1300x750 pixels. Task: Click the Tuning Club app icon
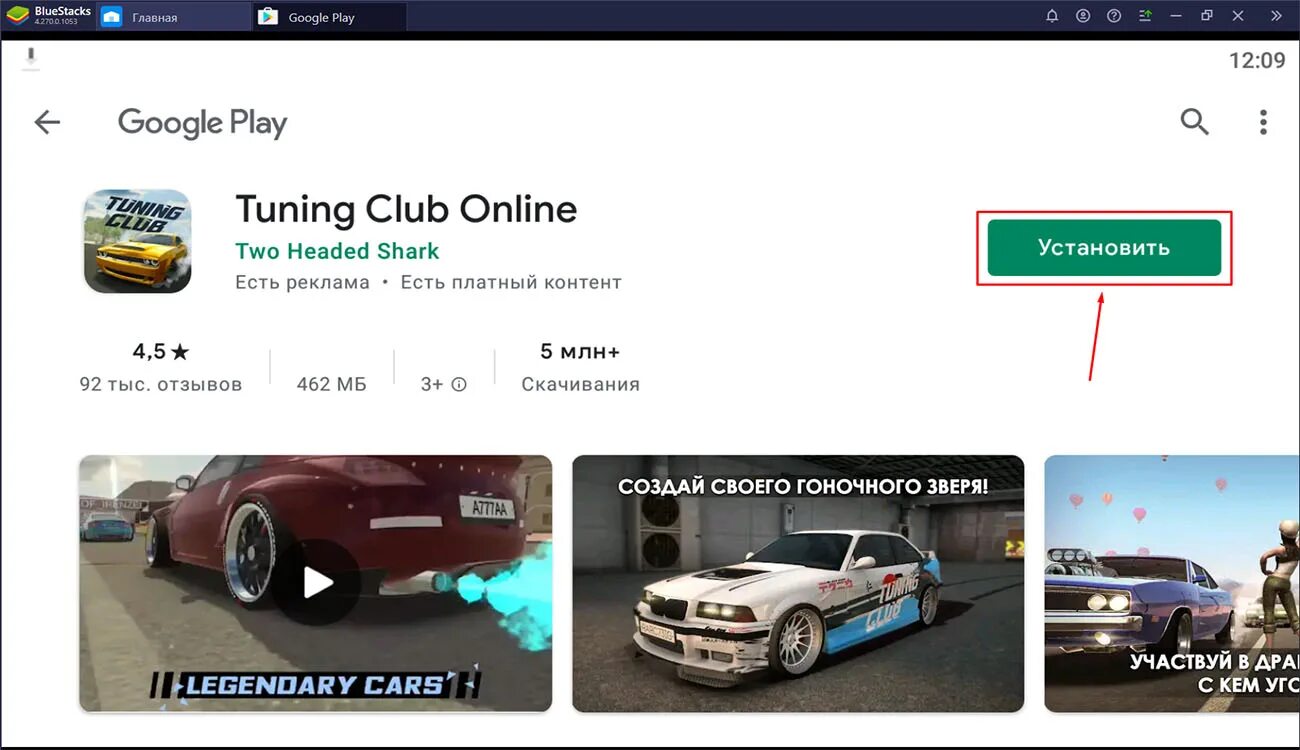coord(137,241)
